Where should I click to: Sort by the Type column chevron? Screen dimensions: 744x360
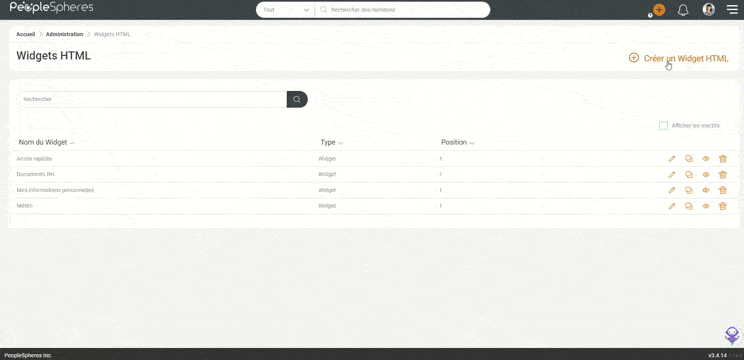click(341, 143)
